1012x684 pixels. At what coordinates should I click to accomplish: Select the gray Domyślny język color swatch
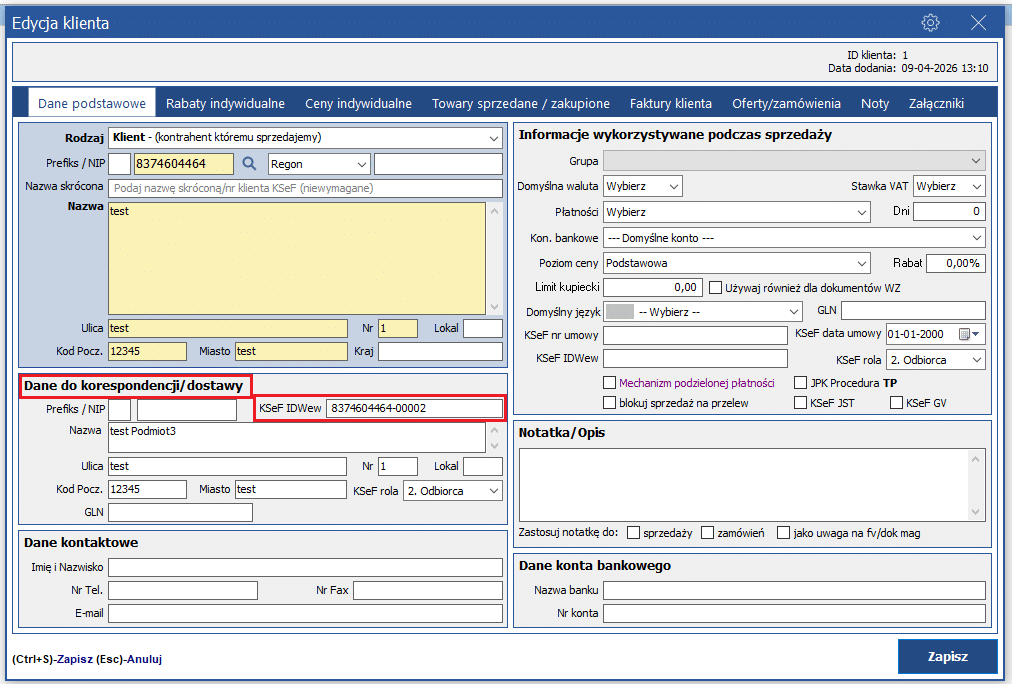tap(620, 311)
